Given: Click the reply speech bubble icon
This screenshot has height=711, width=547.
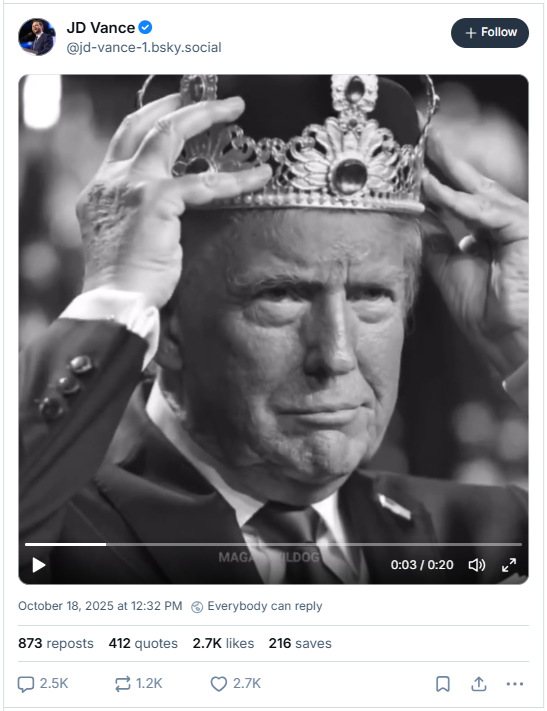Looking at the screenshot, I should [26, 684].
